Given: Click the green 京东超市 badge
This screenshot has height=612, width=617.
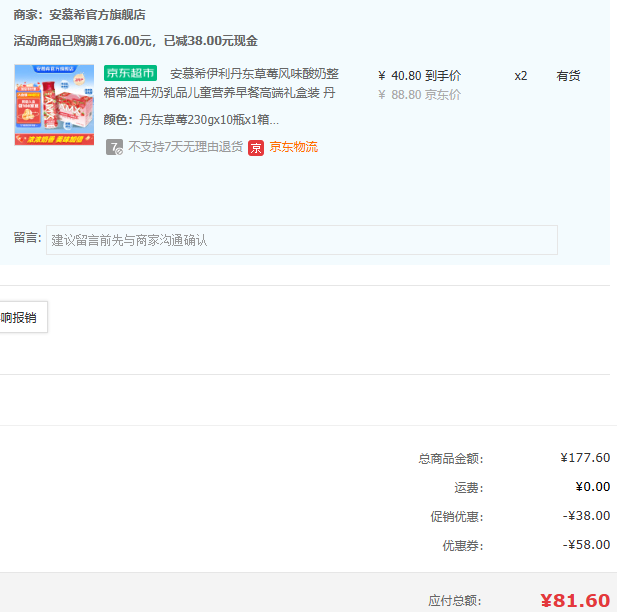Looking at the screenshot, I should [x=130, y=73].
